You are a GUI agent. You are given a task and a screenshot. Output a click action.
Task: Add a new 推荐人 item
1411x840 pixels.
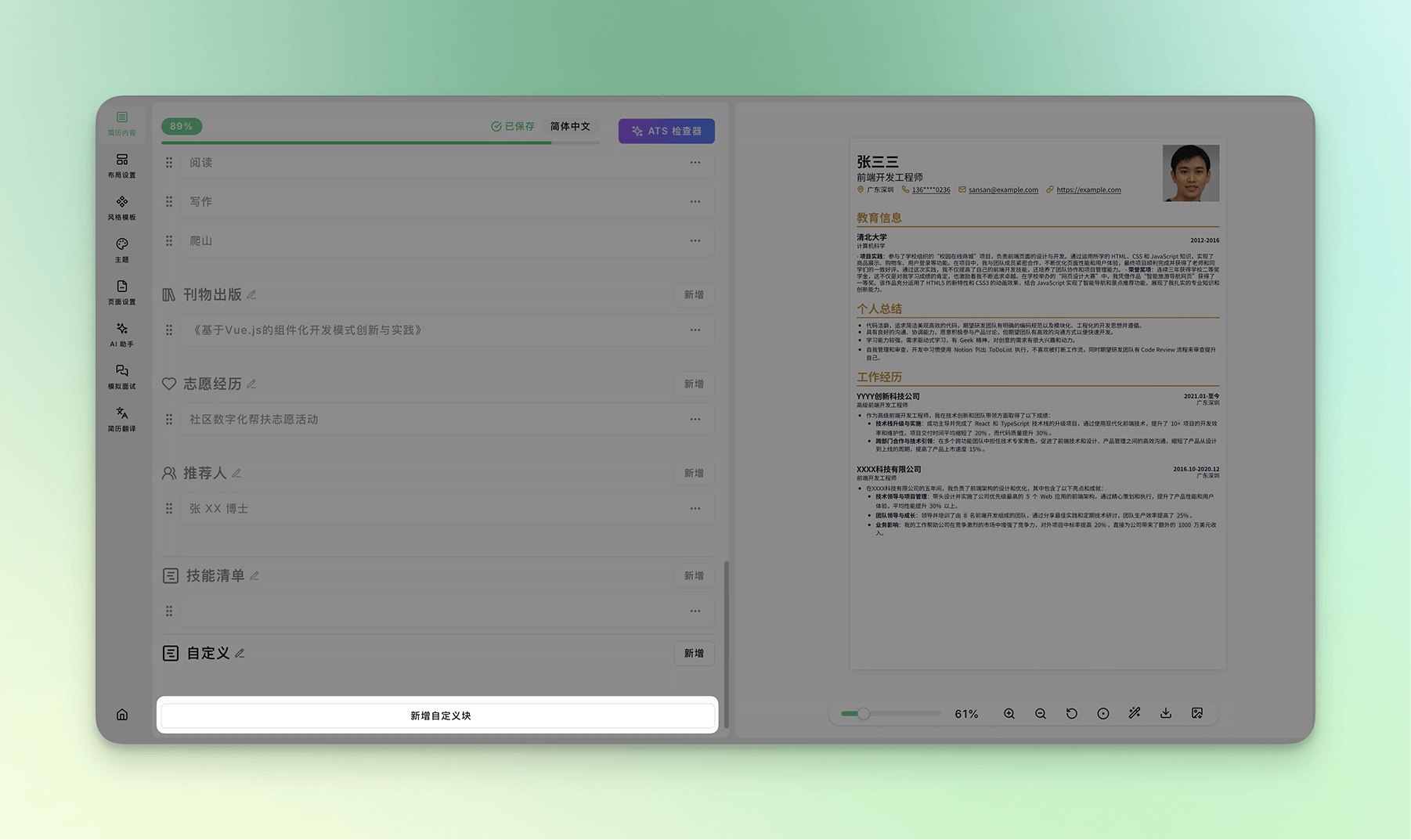pyautogui.click(x=694, y=473)
